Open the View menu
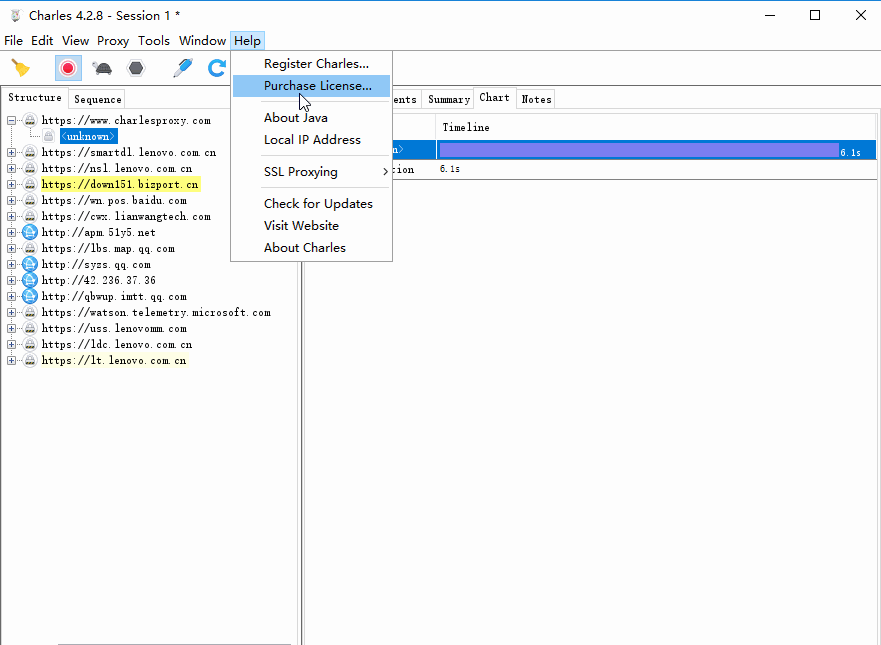The height and width of the screenshot is (645, 881). click(75, 40)
